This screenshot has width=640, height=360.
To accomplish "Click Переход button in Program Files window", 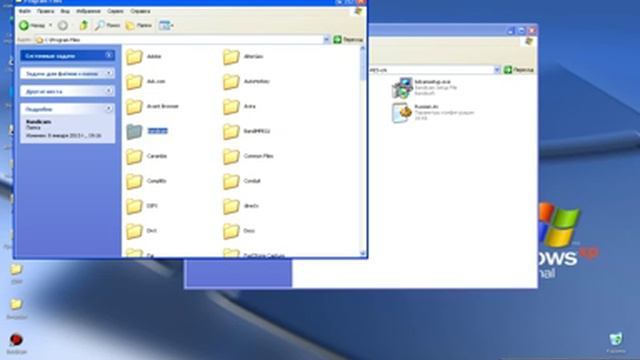I will pyautogui.click(x=348, y=40).
